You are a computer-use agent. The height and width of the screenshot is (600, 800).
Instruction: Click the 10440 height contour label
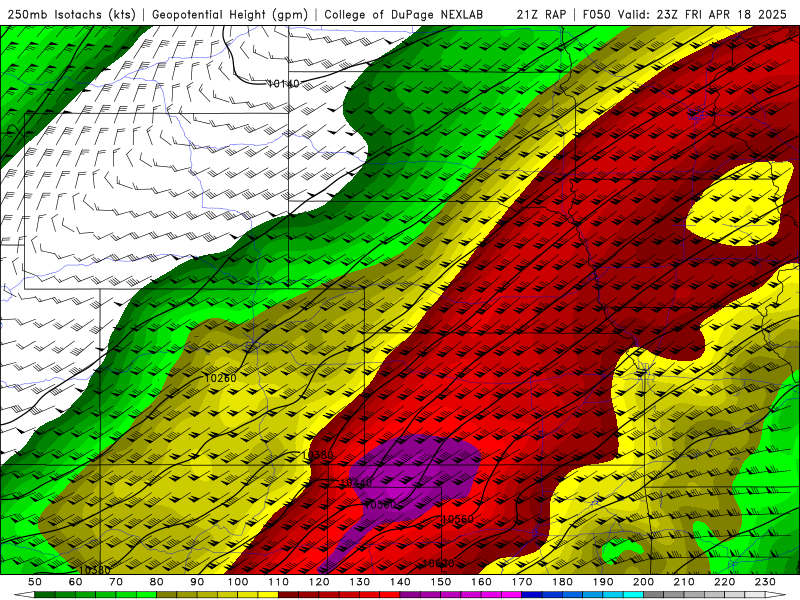click(356, 483)
